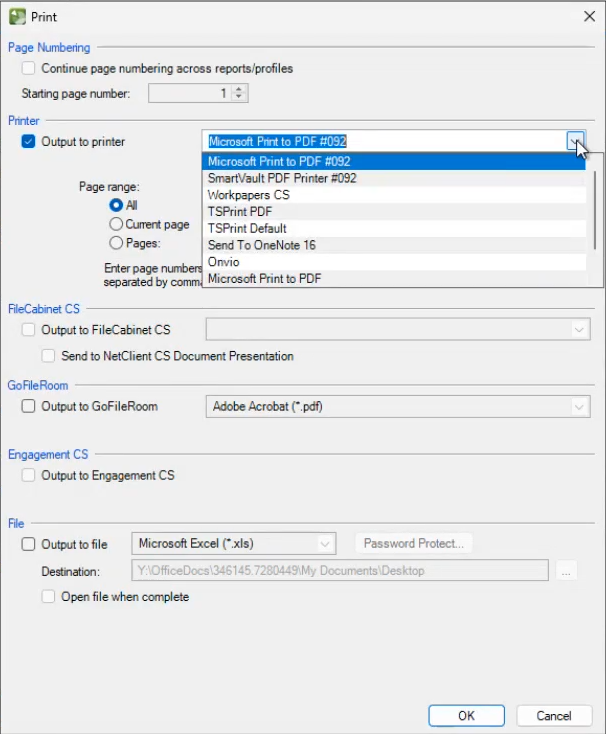Open the Adobe Acrobat (*.pdf) format dropdown
Screen dimensions: 606x734
pos(579,406)
